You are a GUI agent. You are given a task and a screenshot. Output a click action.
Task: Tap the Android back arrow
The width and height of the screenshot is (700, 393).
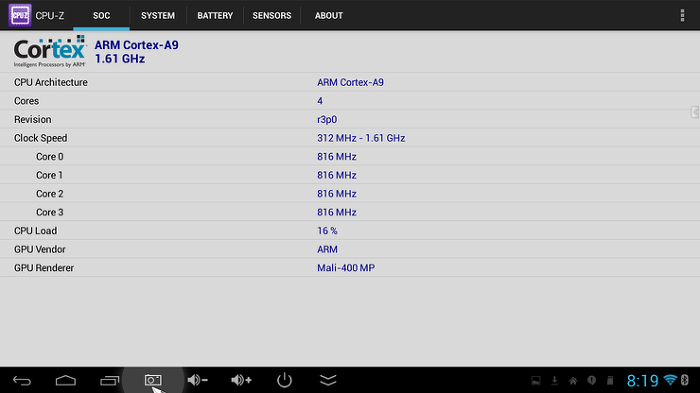coord(22,380)
